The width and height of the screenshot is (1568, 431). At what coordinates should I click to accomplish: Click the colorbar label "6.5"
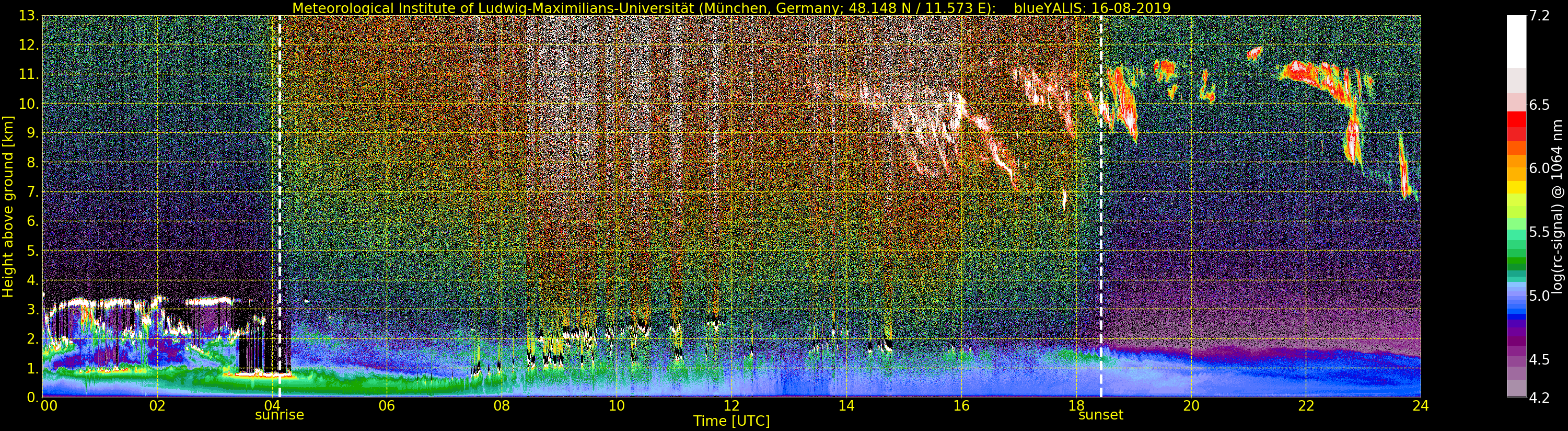tap(1539, 105)
